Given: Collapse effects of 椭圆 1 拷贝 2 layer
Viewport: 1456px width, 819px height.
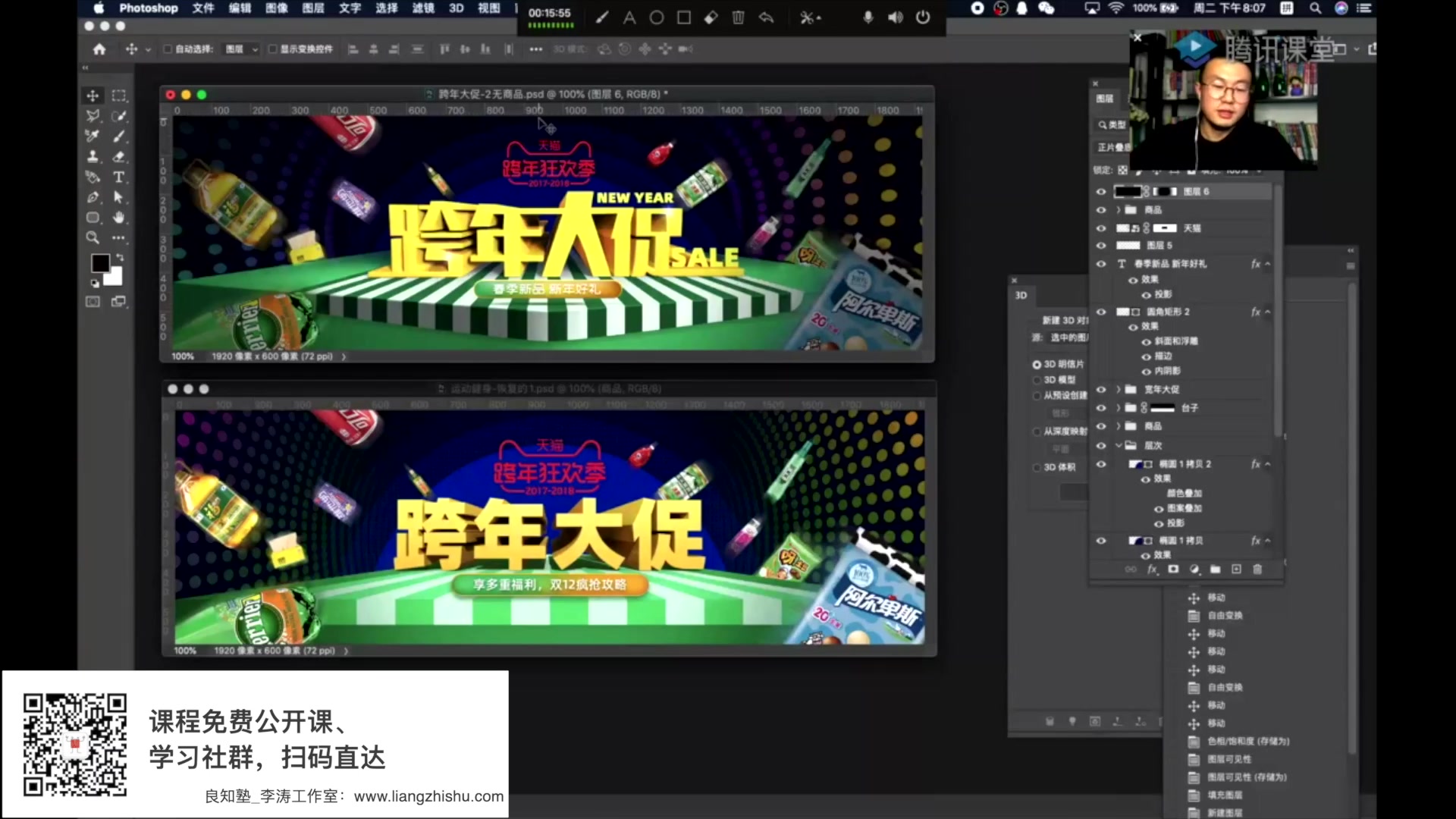Looking at the screenshot, I should tap(1267, 464).
